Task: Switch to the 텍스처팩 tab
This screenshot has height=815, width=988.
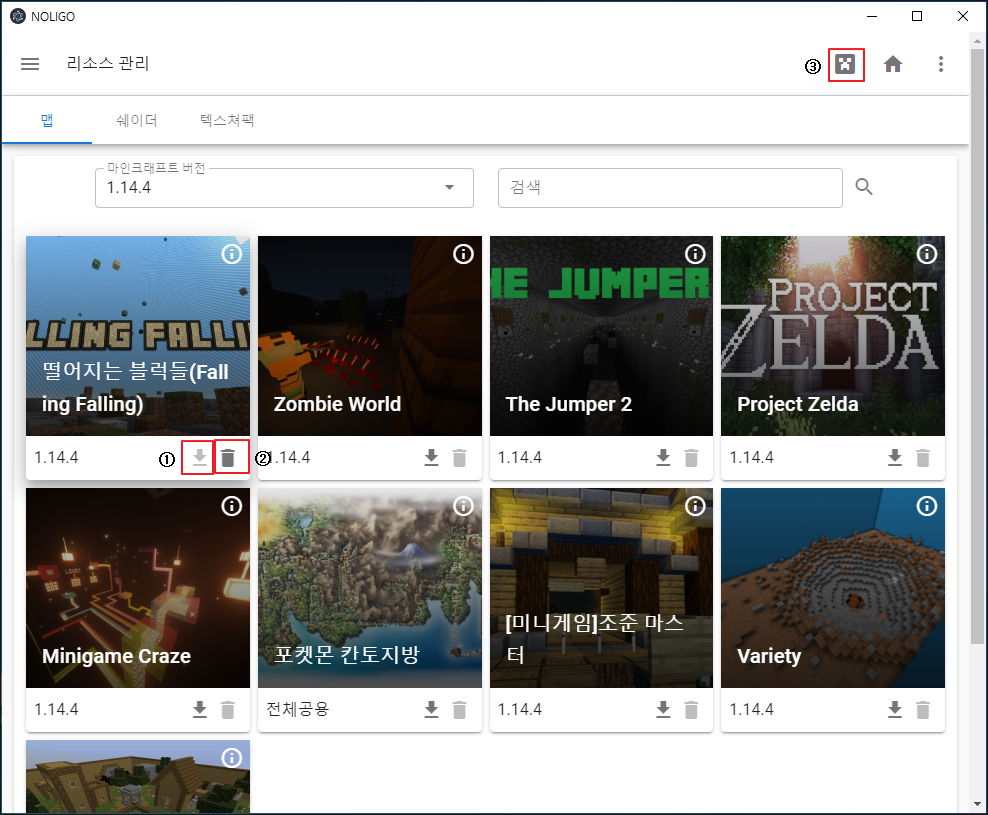Action: (x=227, y=120)
